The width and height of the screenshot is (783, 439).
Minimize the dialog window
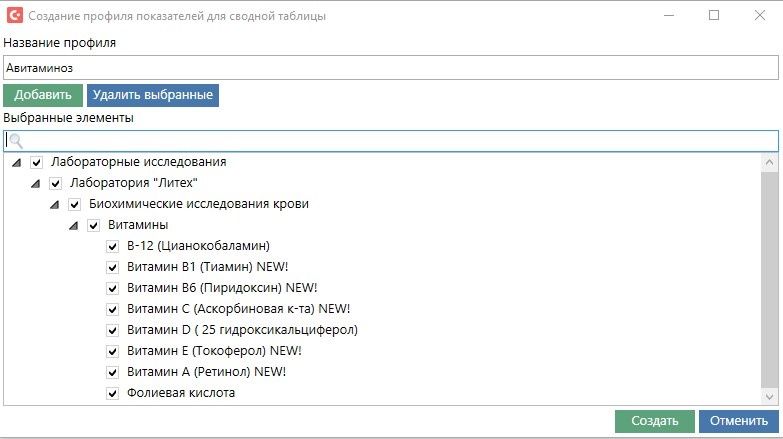click(668, 16)
